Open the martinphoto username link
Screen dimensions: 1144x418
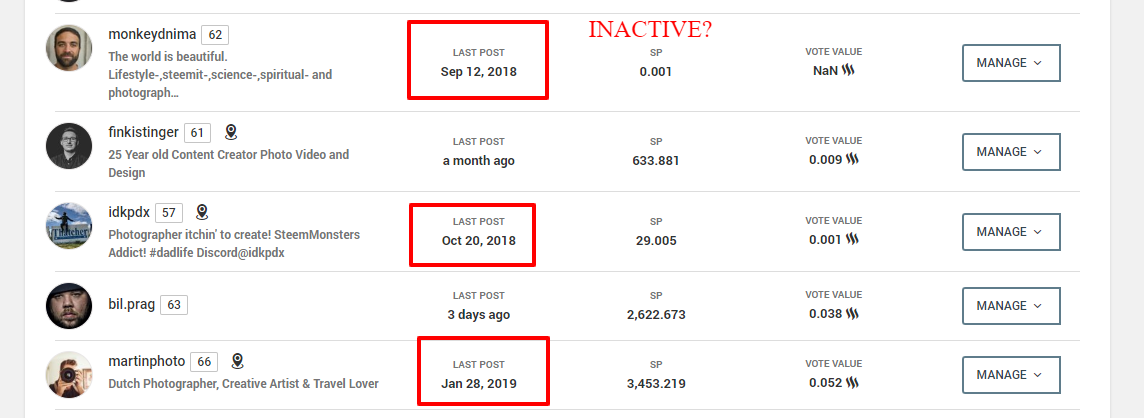(147, 361)
